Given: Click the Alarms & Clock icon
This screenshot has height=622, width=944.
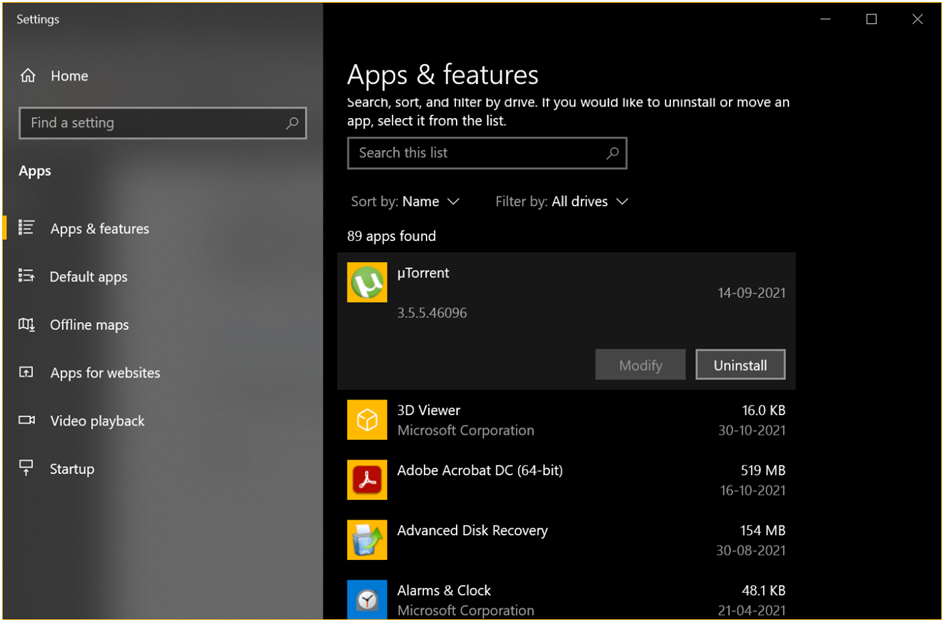Looking at the screenshot, I should pos(367,600).
